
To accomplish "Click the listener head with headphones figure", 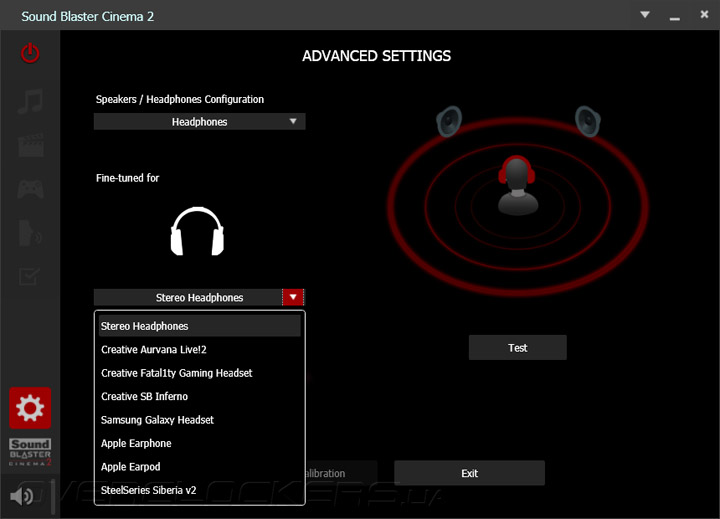I will (x=518, y=186).
